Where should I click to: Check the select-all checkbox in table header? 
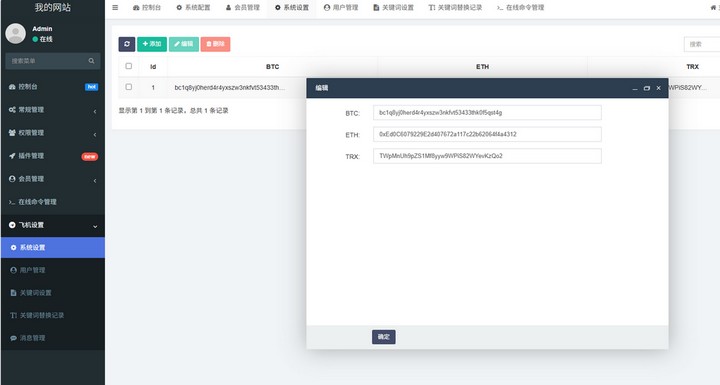tap(129, 66)
